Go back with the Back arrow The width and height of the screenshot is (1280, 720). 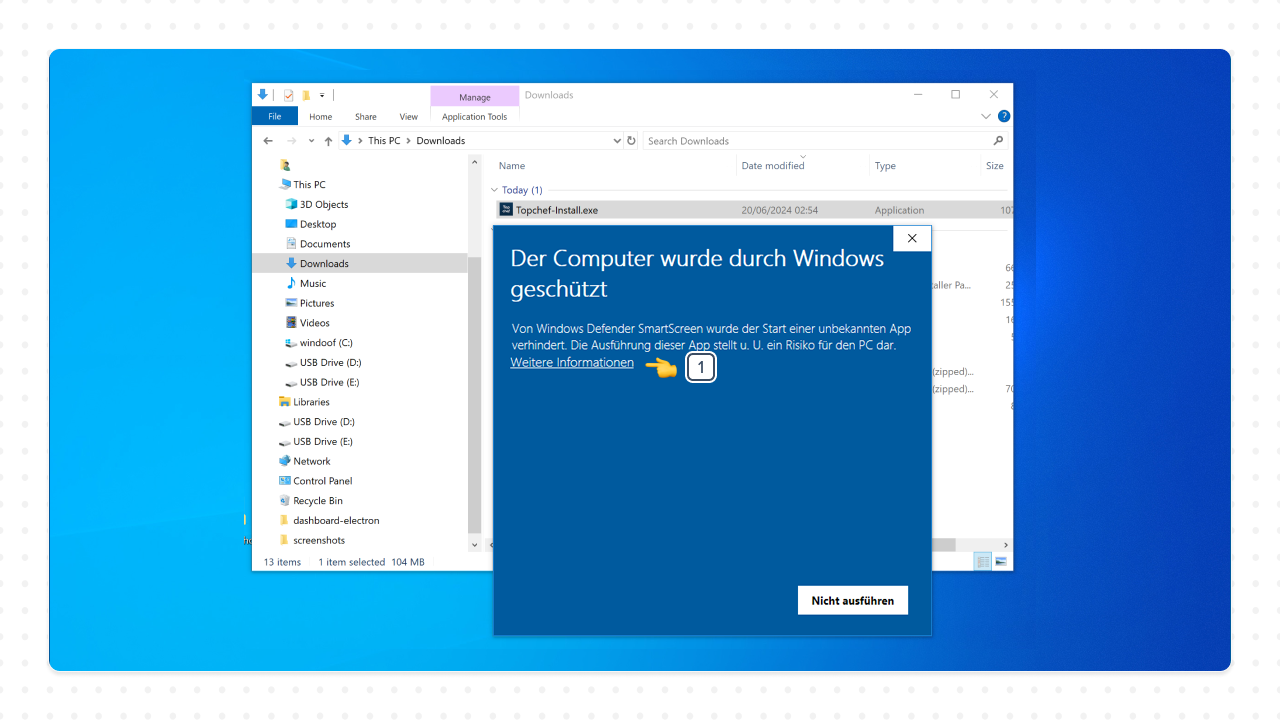pos(268,141)
